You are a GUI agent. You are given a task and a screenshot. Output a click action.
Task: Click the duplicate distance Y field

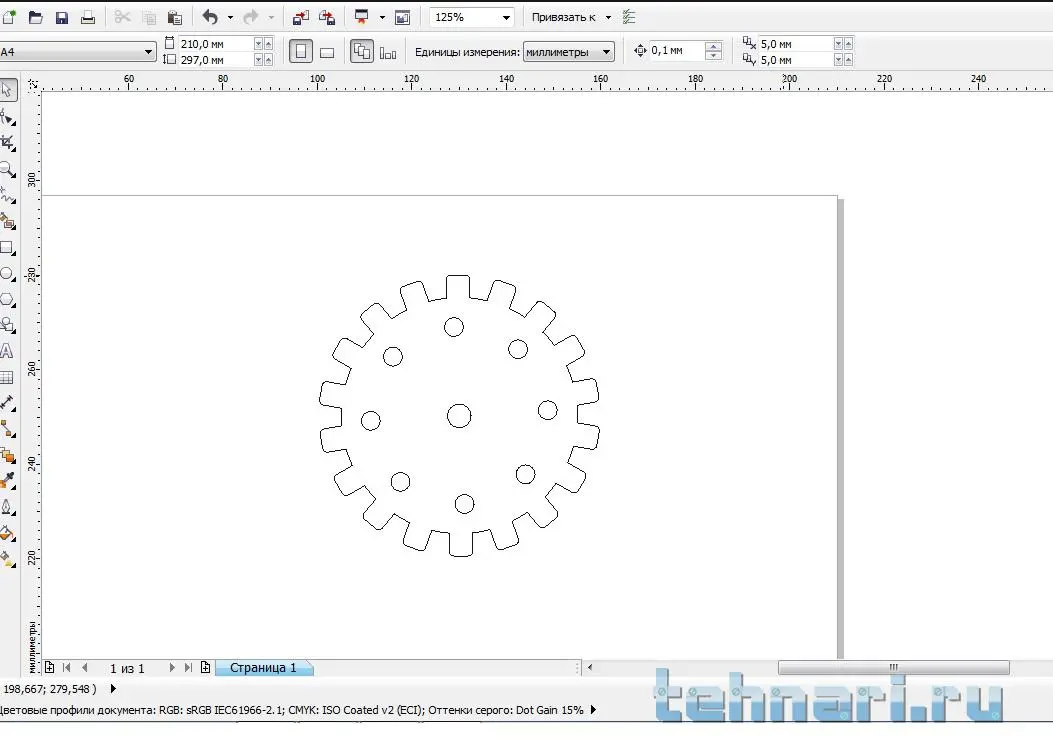pyautogui.click(x=796, y=60)
